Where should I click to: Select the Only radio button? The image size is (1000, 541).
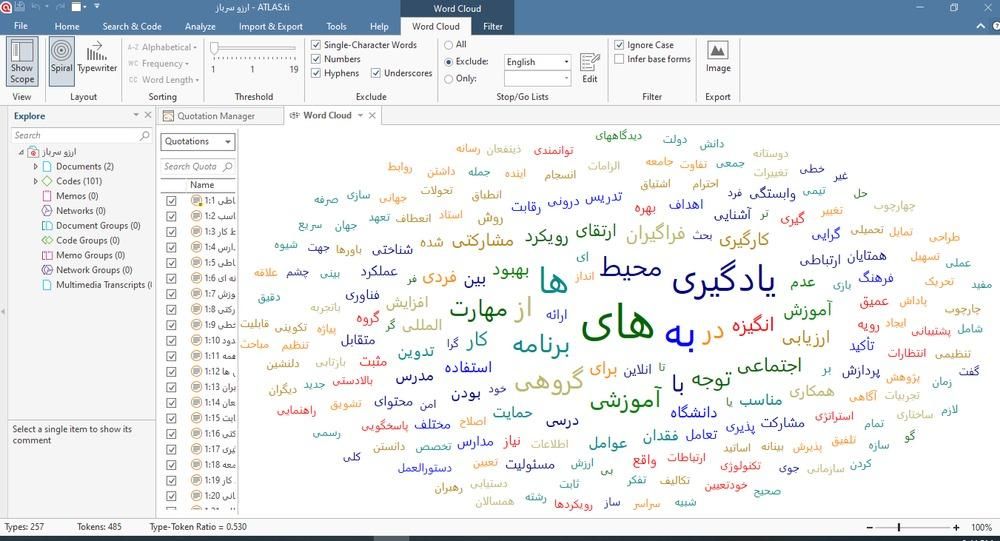click(448, 78)
